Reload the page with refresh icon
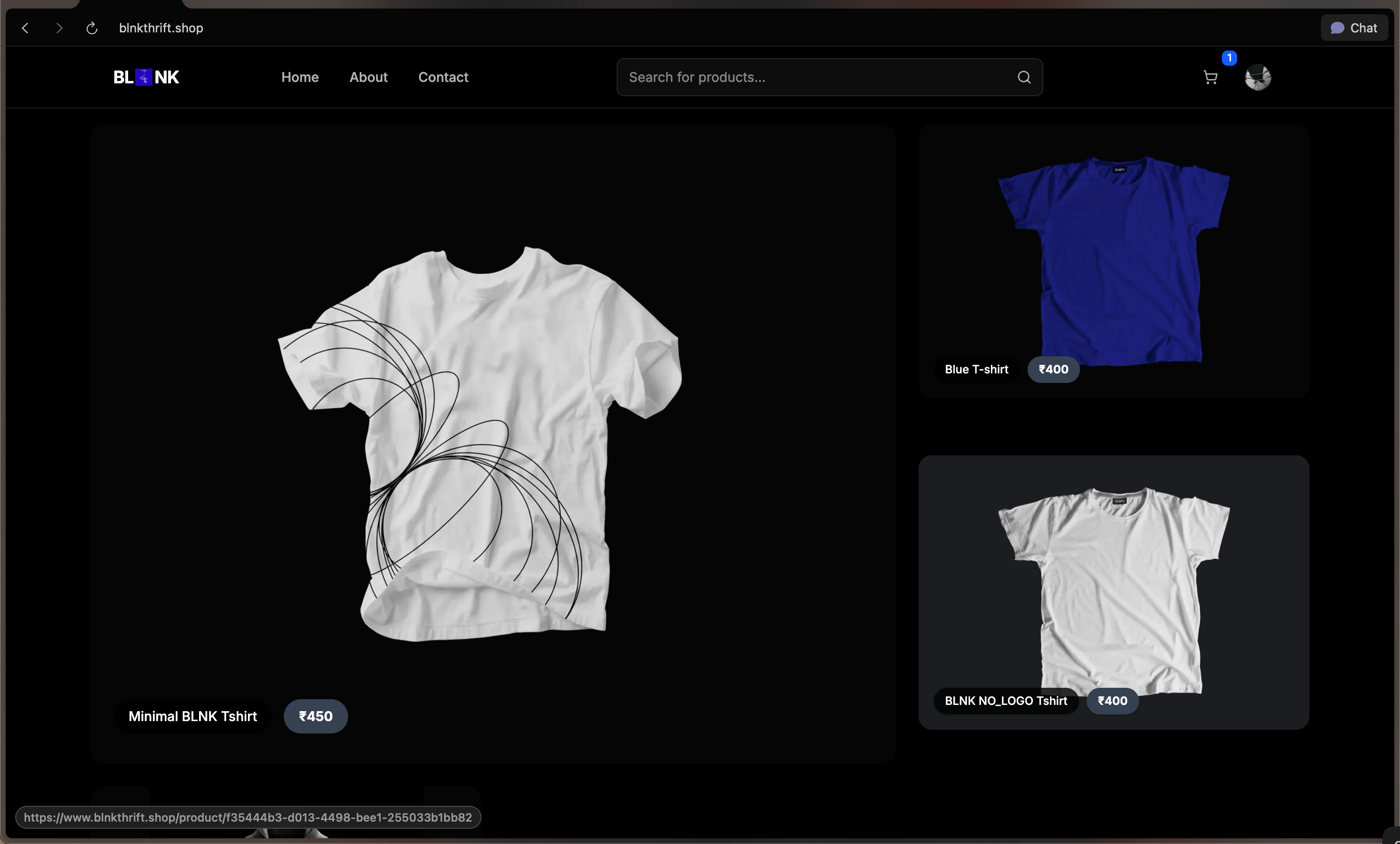Image resolution: width=1400 pixels, height=844 pixels. (91, 28)
